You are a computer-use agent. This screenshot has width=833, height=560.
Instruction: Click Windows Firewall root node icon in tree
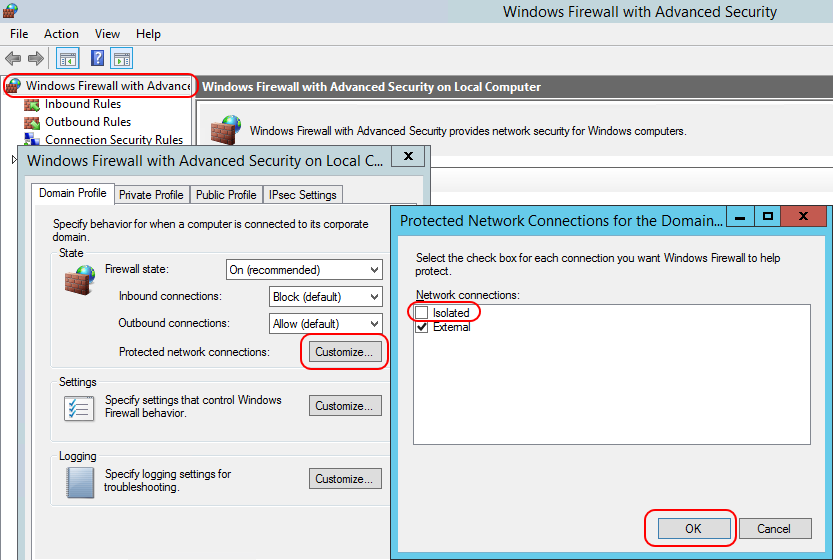(x=13, y=86)
